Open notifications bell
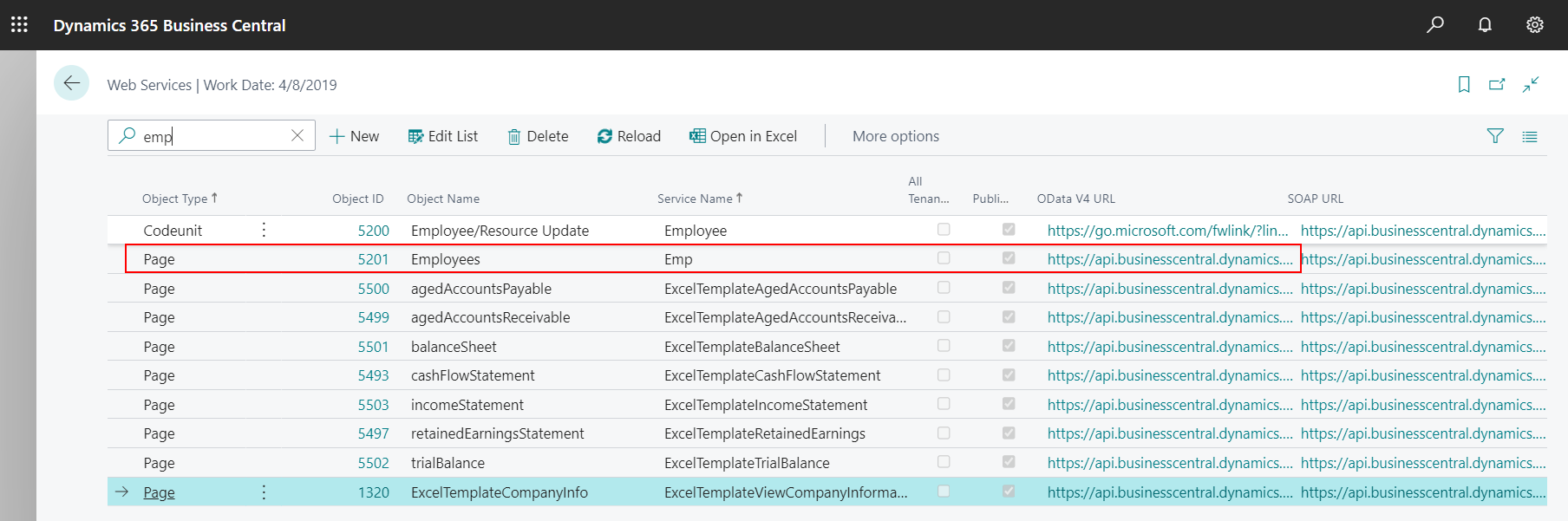Image resolution: width=1568 pixels, height=521 pixels. pos(1485,24)
